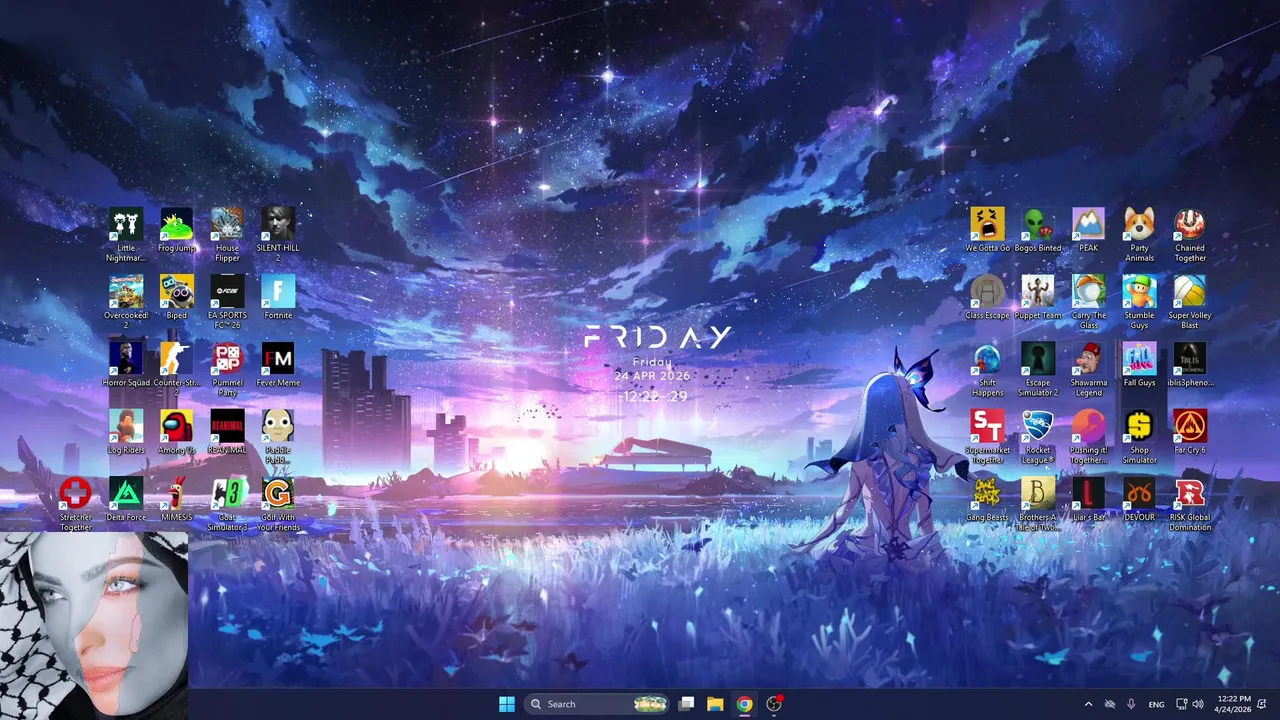Viewport: 1280px width, 720px height.
Task: Open Counter-Strike 2 icon
Action: (x=177, y=368)
